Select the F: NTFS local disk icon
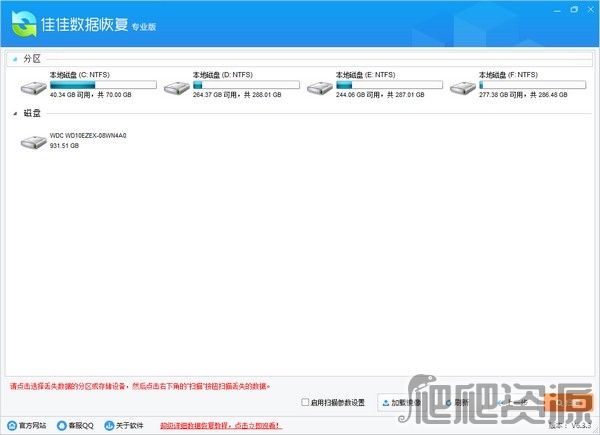 (x=463, y=88)
